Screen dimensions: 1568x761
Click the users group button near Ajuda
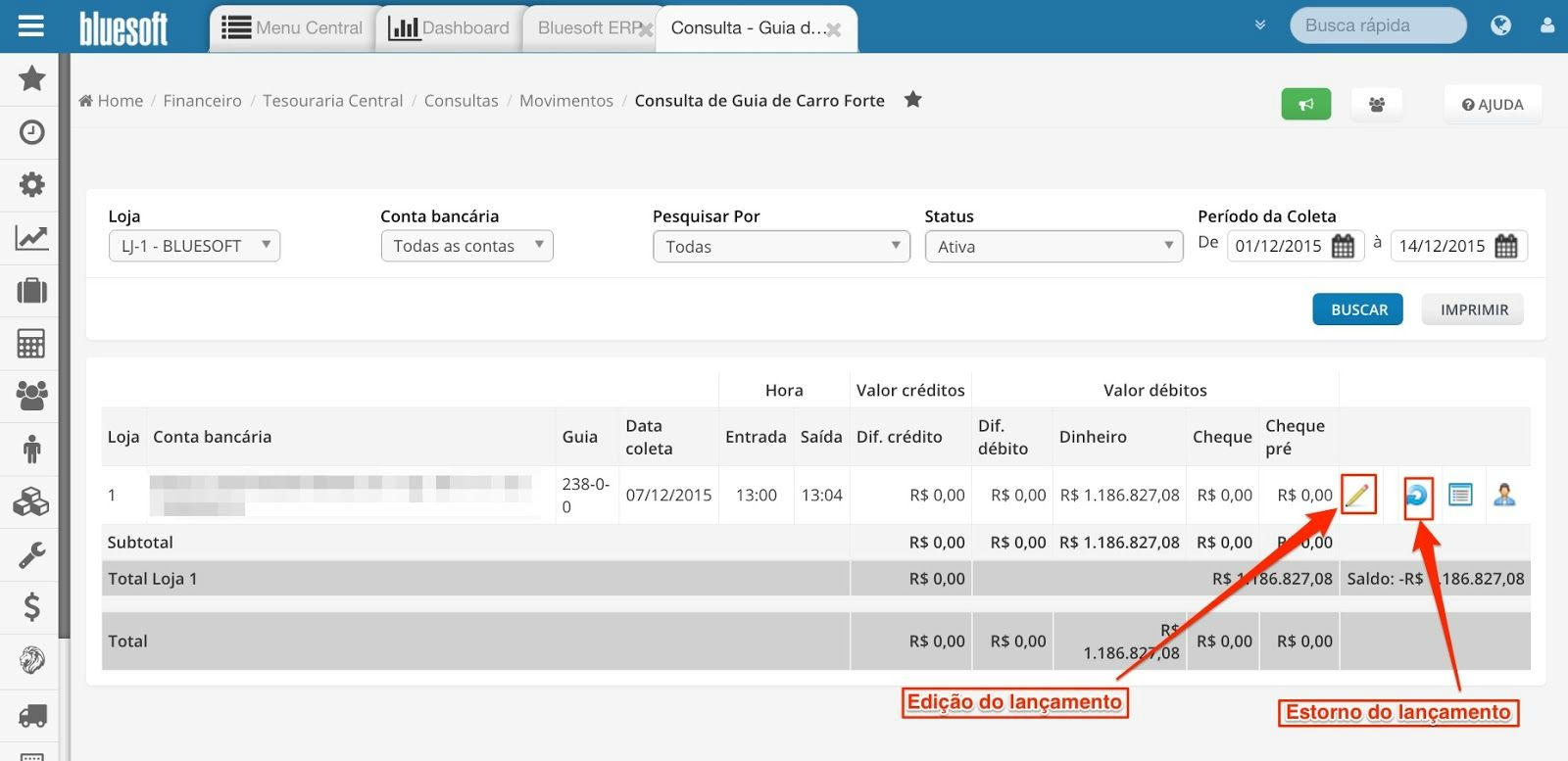point(1377,104)
